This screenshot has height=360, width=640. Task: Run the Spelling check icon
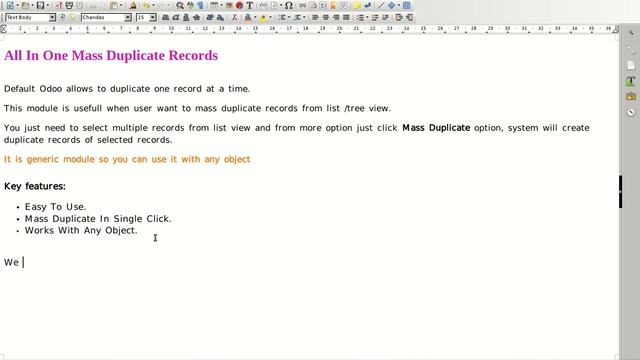[190, 5]
